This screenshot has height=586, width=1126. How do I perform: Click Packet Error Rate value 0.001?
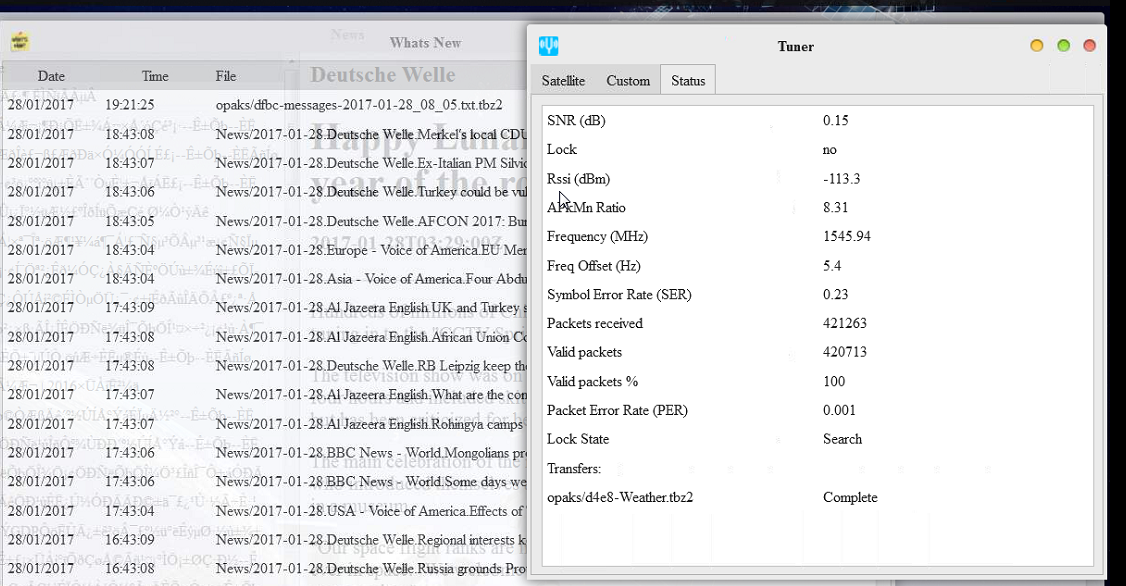coord(839,410)
